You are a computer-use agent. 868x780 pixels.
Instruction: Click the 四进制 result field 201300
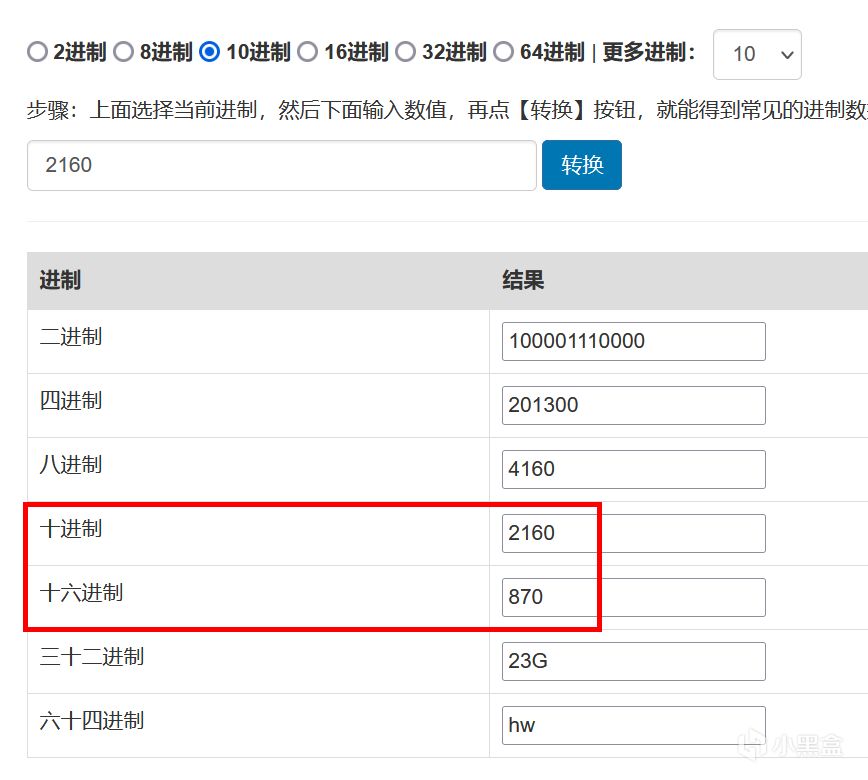[633, 405]
